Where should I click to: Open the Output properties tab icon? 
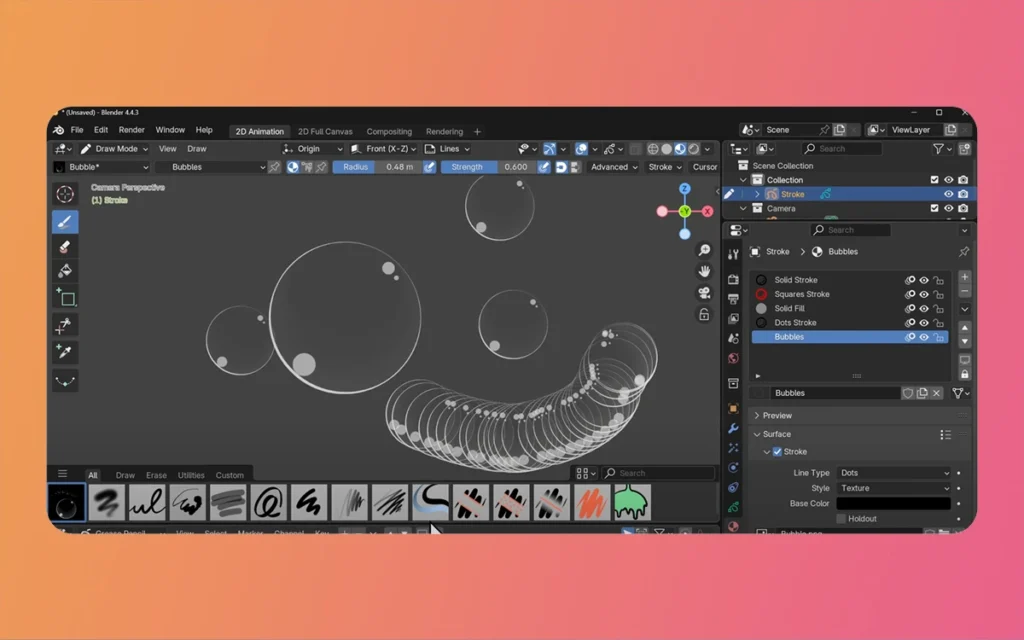733,298
